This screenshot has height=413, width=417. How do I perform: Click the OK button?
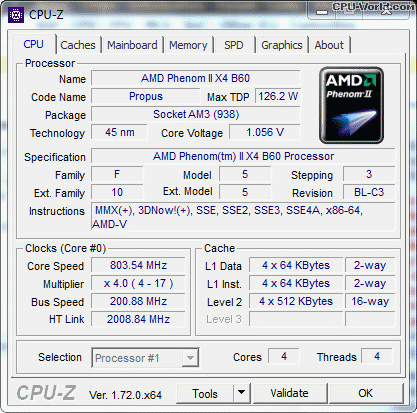point(365,393)
